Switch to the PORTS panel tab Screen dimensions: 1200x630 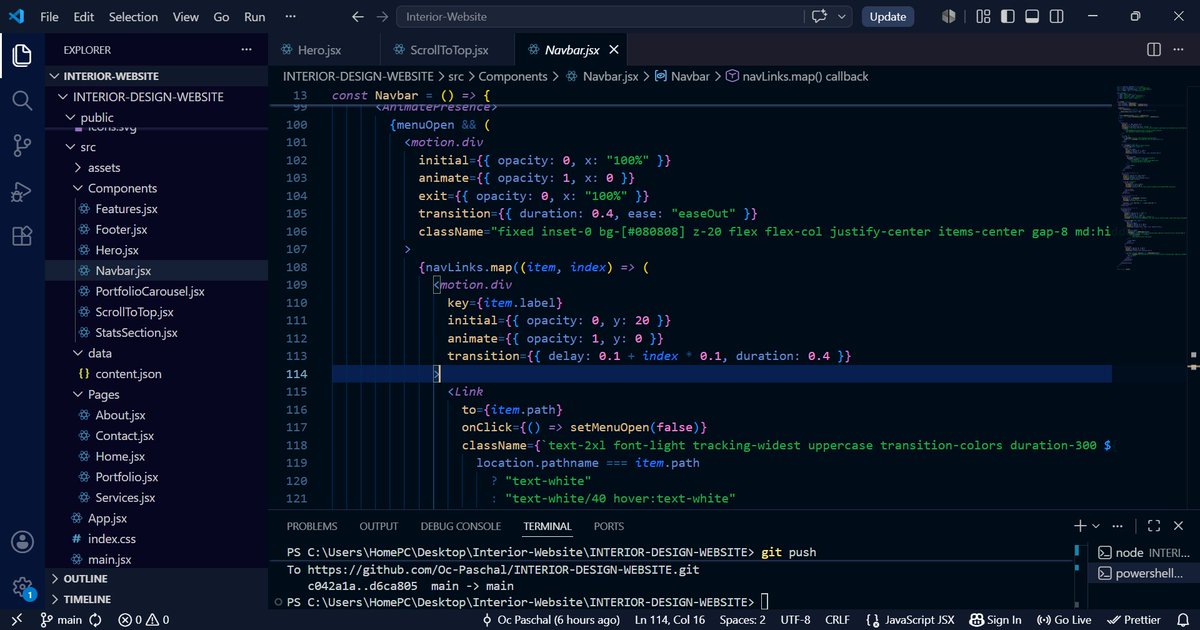point(609,526)
